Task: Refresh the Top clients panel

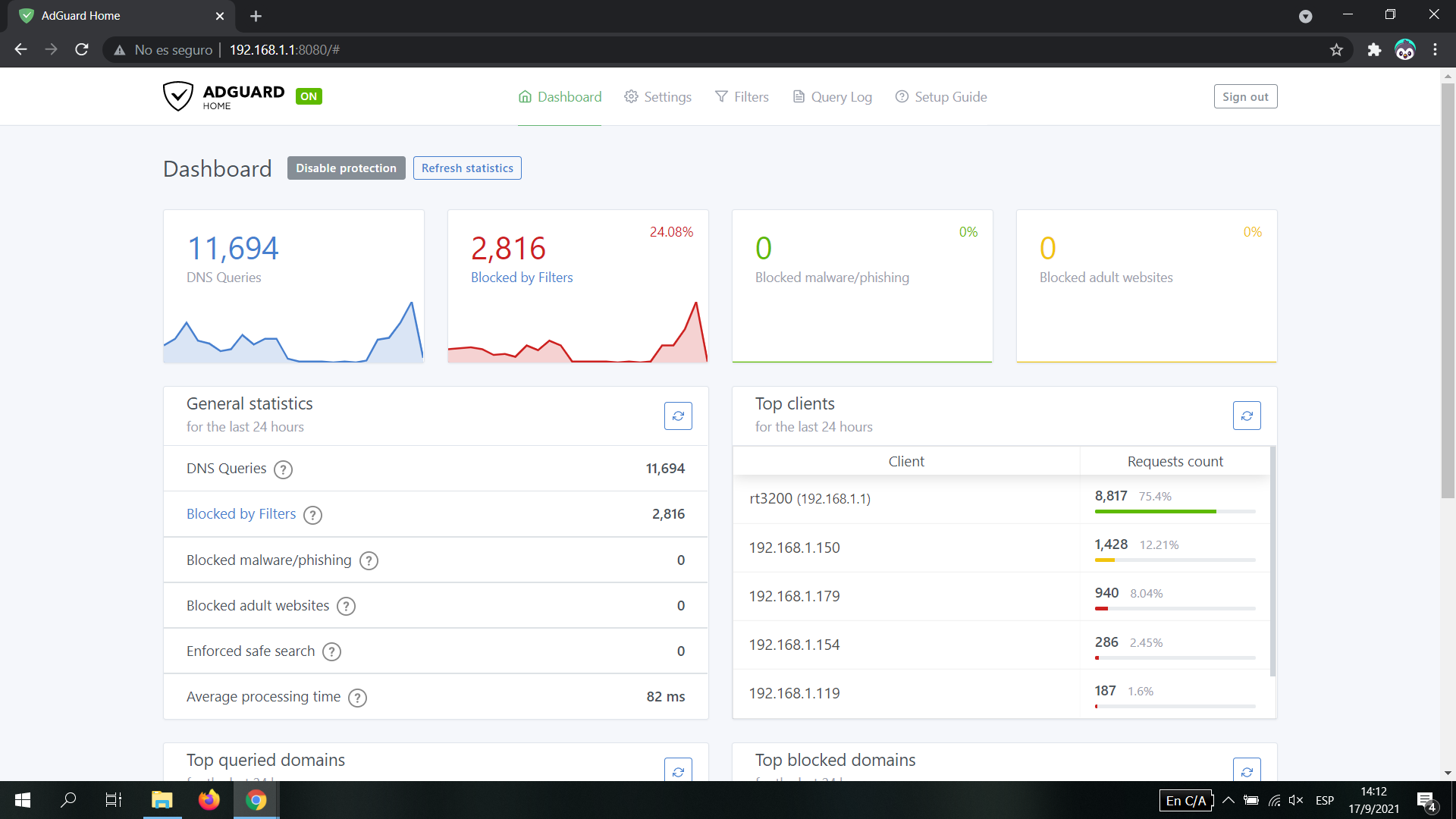Action: (1247, 416)
